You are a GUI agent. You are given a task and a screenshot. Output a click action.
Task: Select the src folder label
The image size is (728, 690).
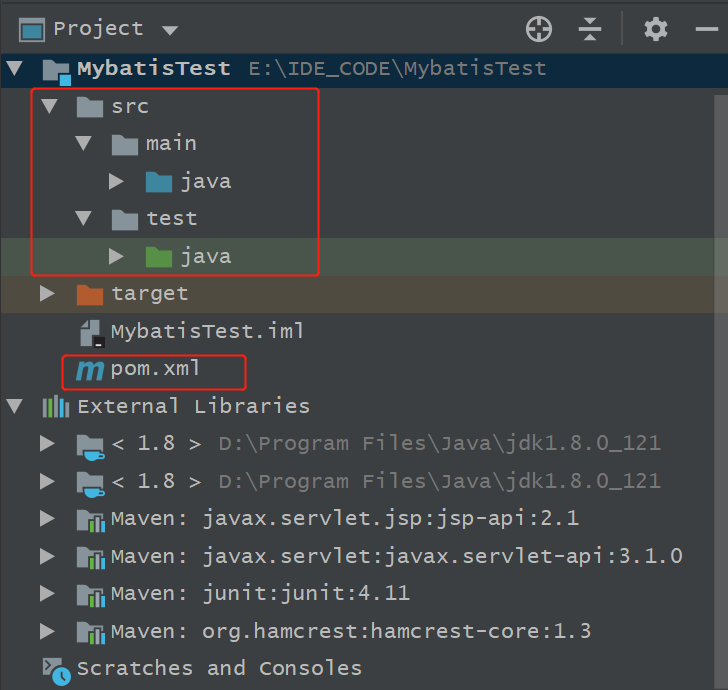(130, 107)
